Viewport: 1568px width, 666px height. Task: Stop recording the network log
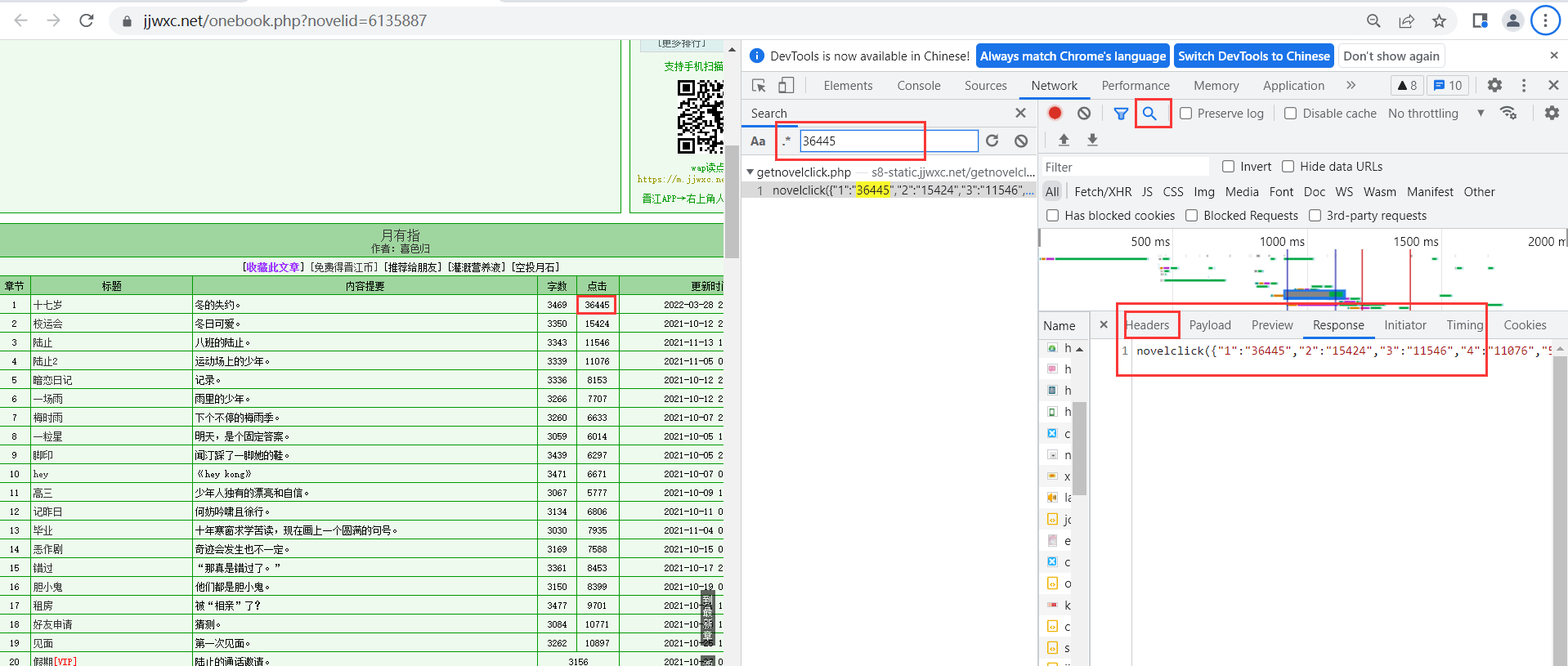pos(1055,114)
